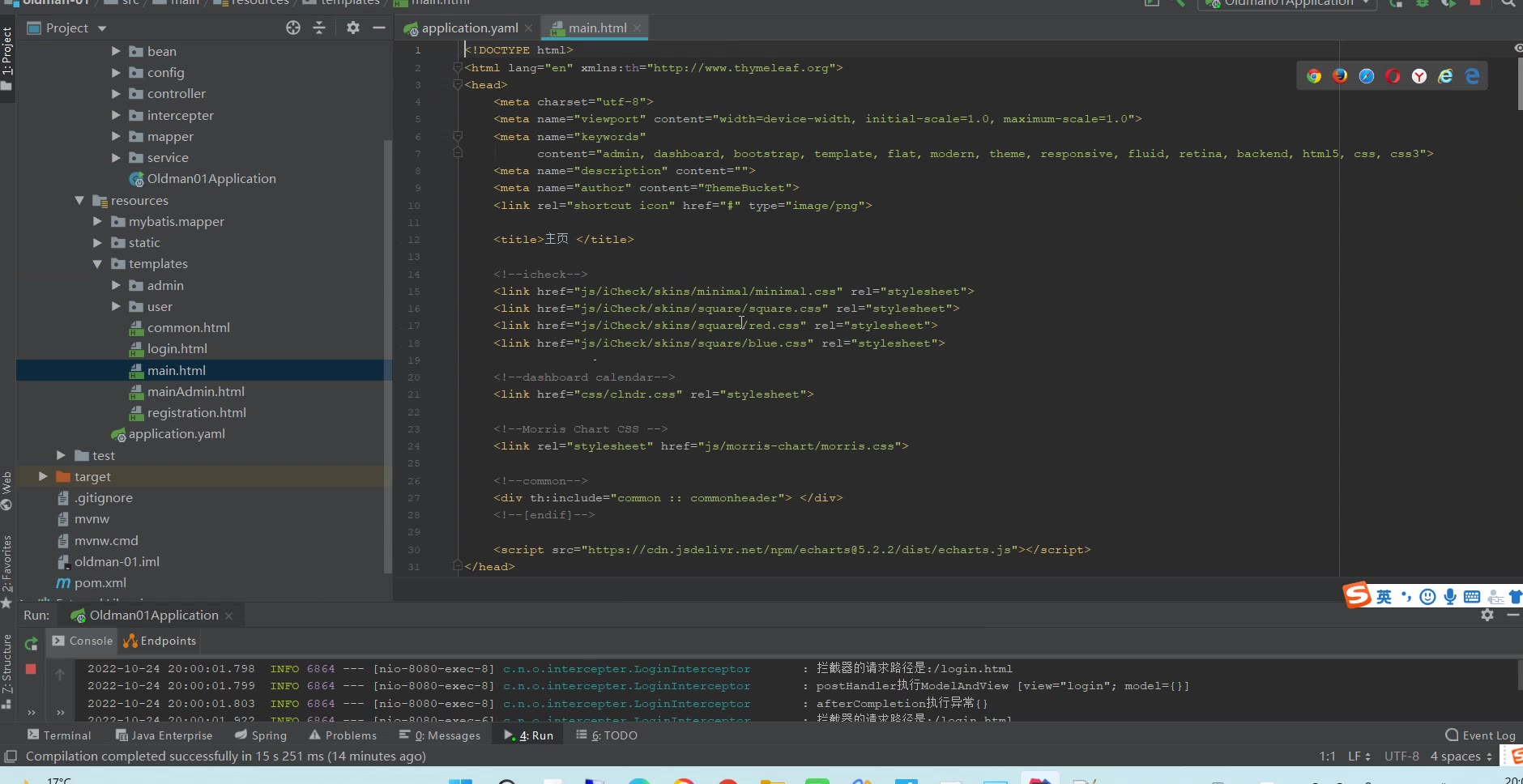Stop the running application in Run panel

pos(31,669)
